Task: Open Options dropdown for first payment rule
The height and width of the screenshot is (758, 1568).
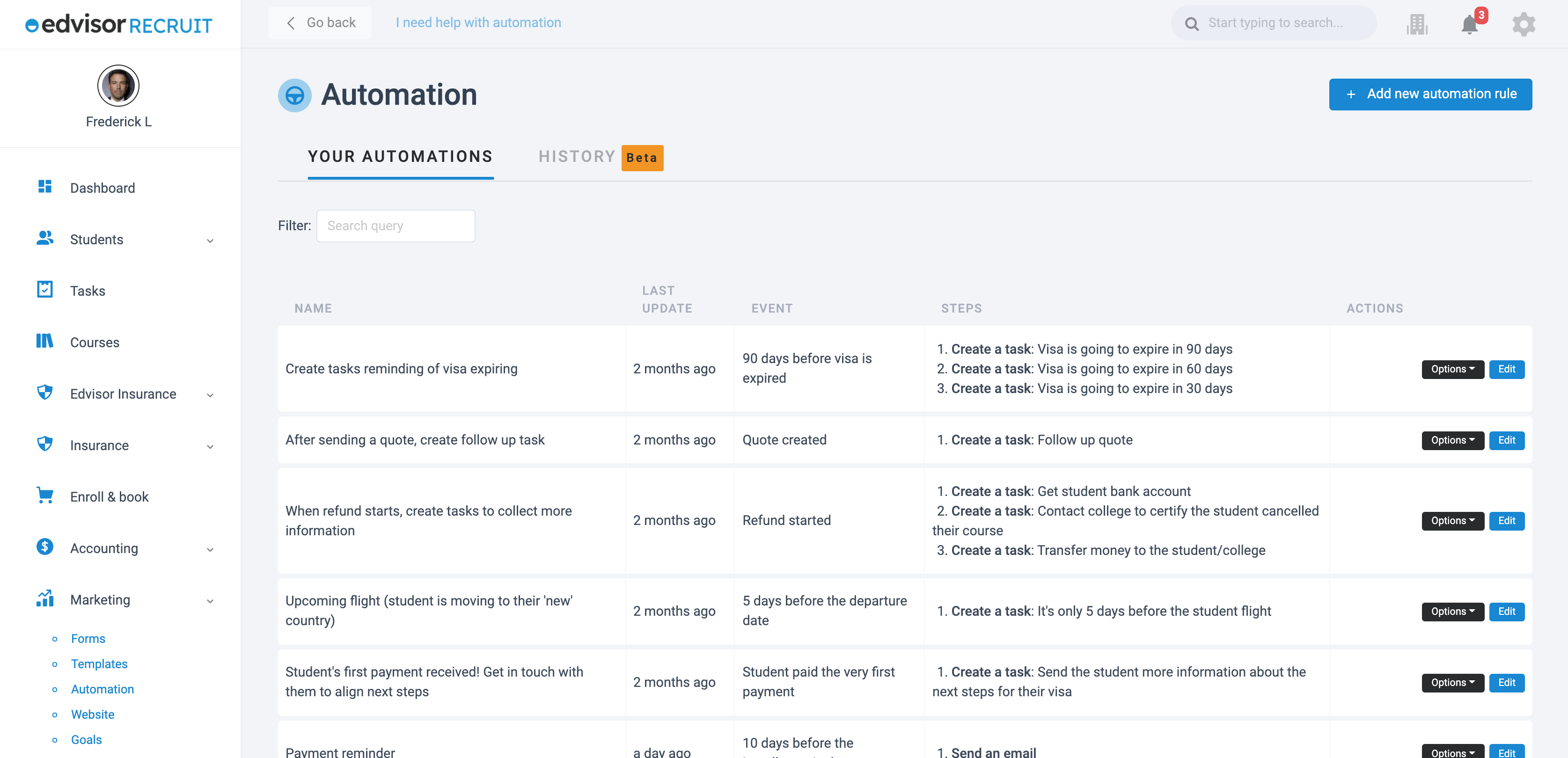Action: (x=1452, y=683)
